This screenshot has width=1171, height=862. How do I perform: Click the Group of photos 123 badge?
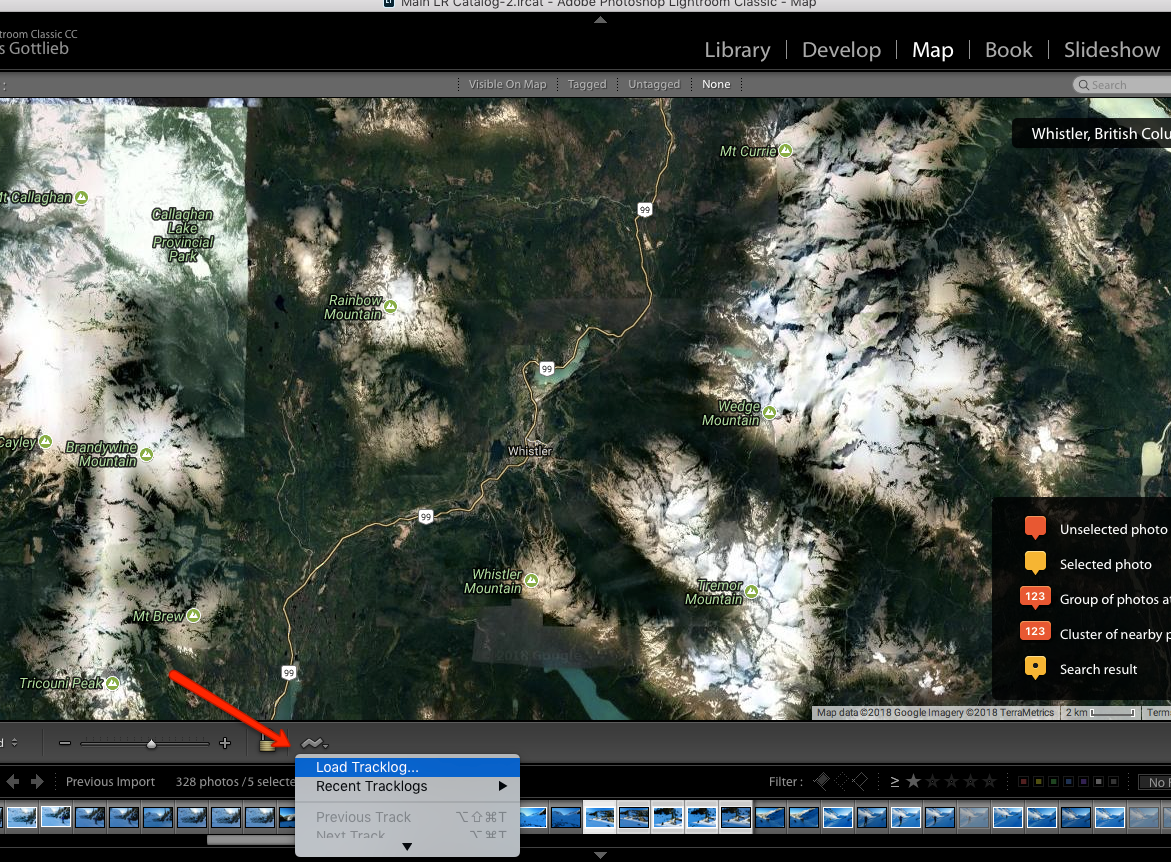(1035, 598)
